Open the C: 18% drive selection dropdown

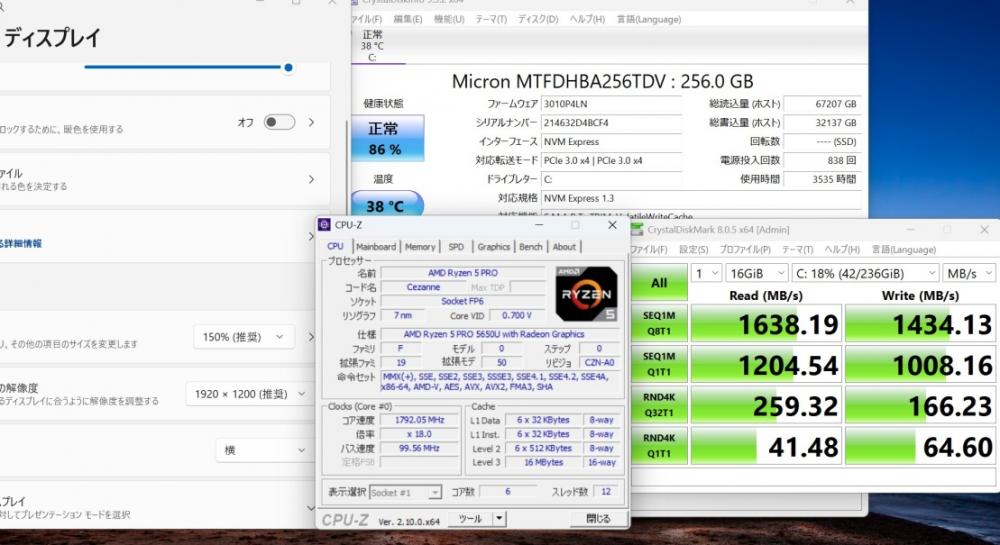tap(865, 273)
